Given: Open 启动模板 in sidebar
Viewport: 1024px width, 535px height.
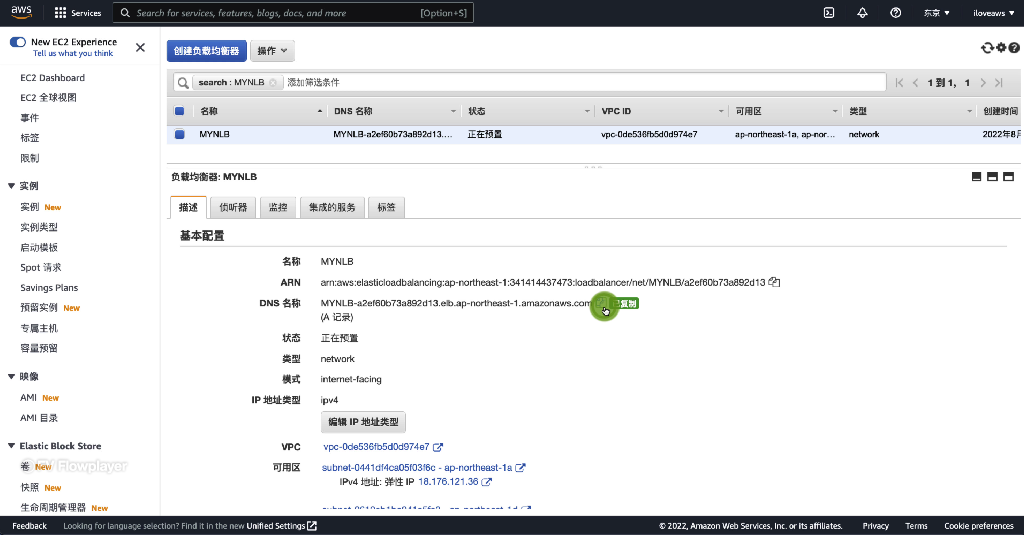Looking at the screenshot, I should 39,247.
